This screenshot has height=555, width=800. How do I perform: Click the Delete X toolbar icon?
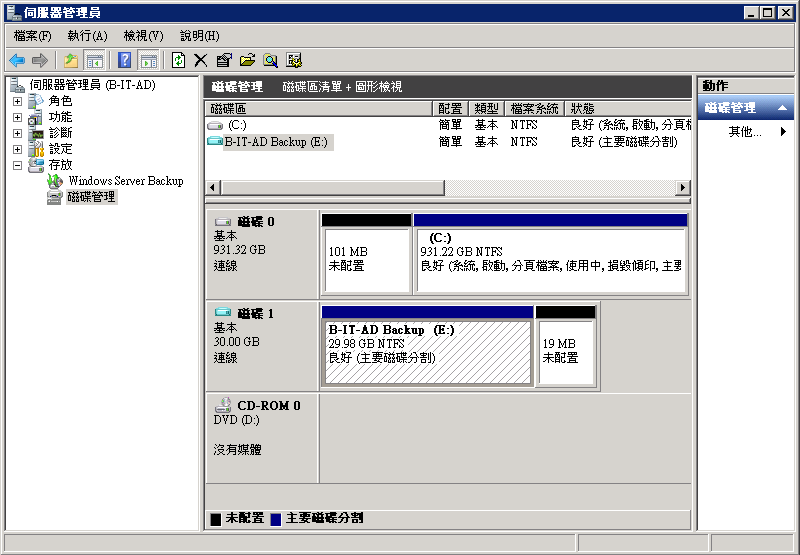(x=201, y=60)
